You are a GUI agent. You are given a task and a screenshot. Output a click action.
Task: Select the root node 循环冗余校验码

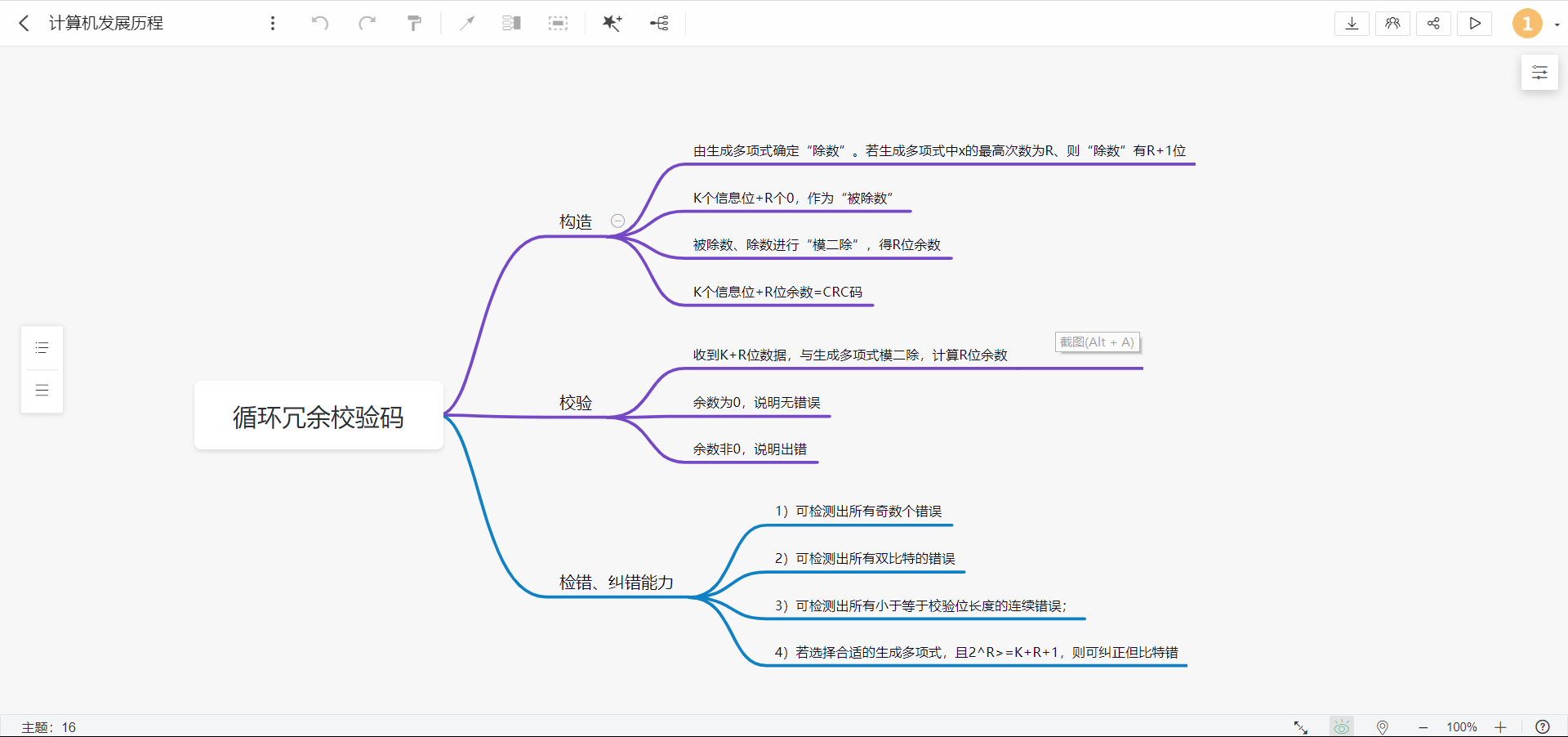coord(318,416)
